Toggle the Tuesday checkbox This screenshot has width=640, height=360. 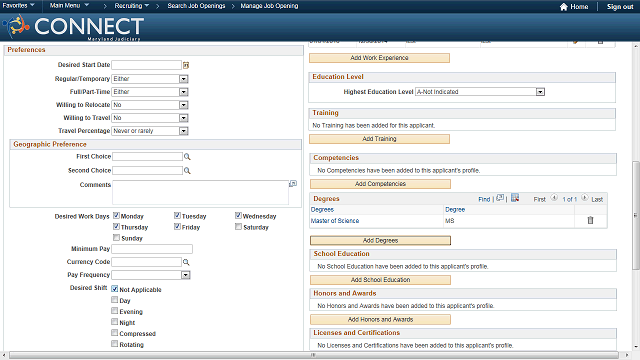(177, 216)
